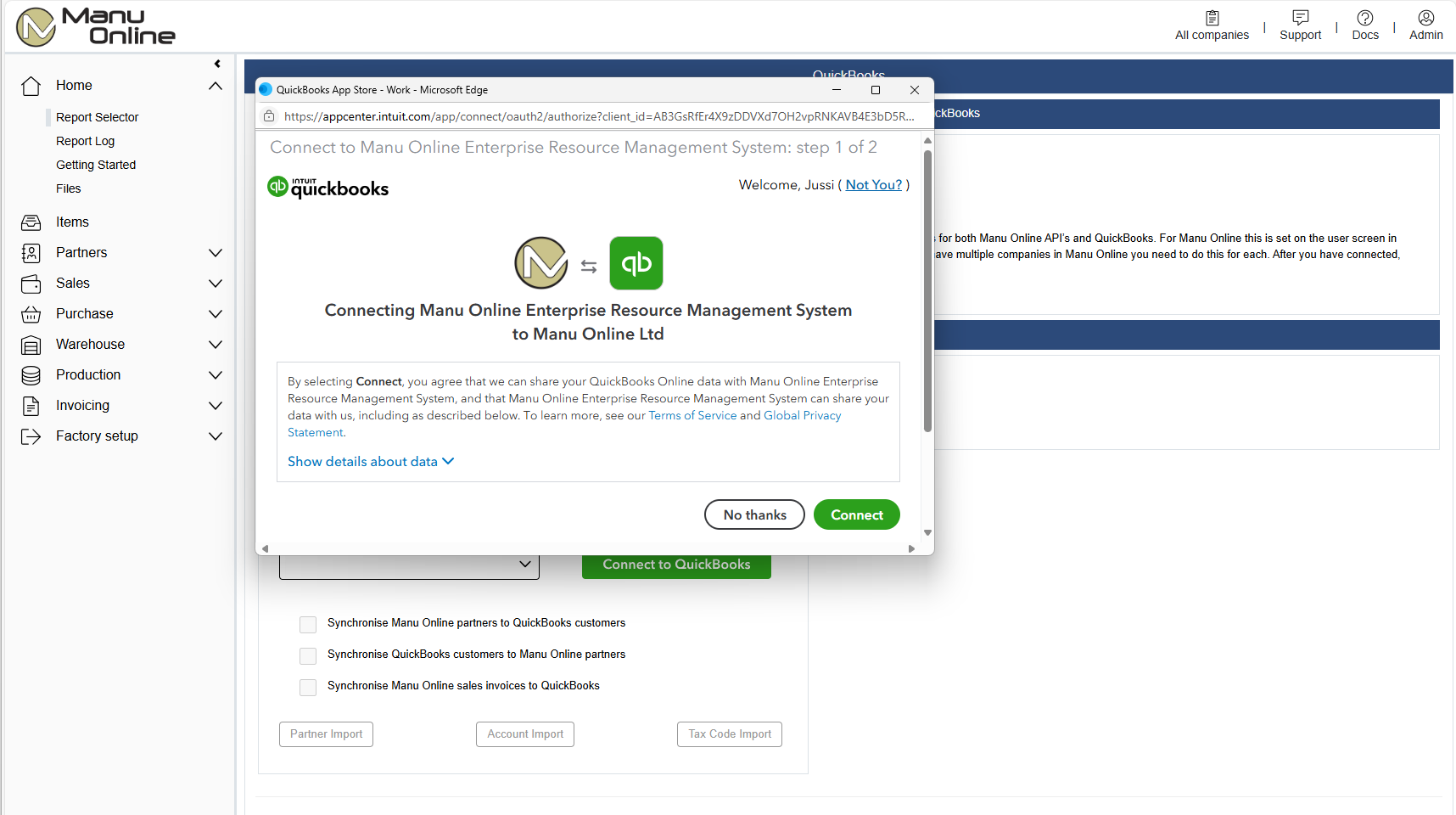Screen dimensions: 1456x815
Task: Open the Items menu entry
Action: click(72, 222)
